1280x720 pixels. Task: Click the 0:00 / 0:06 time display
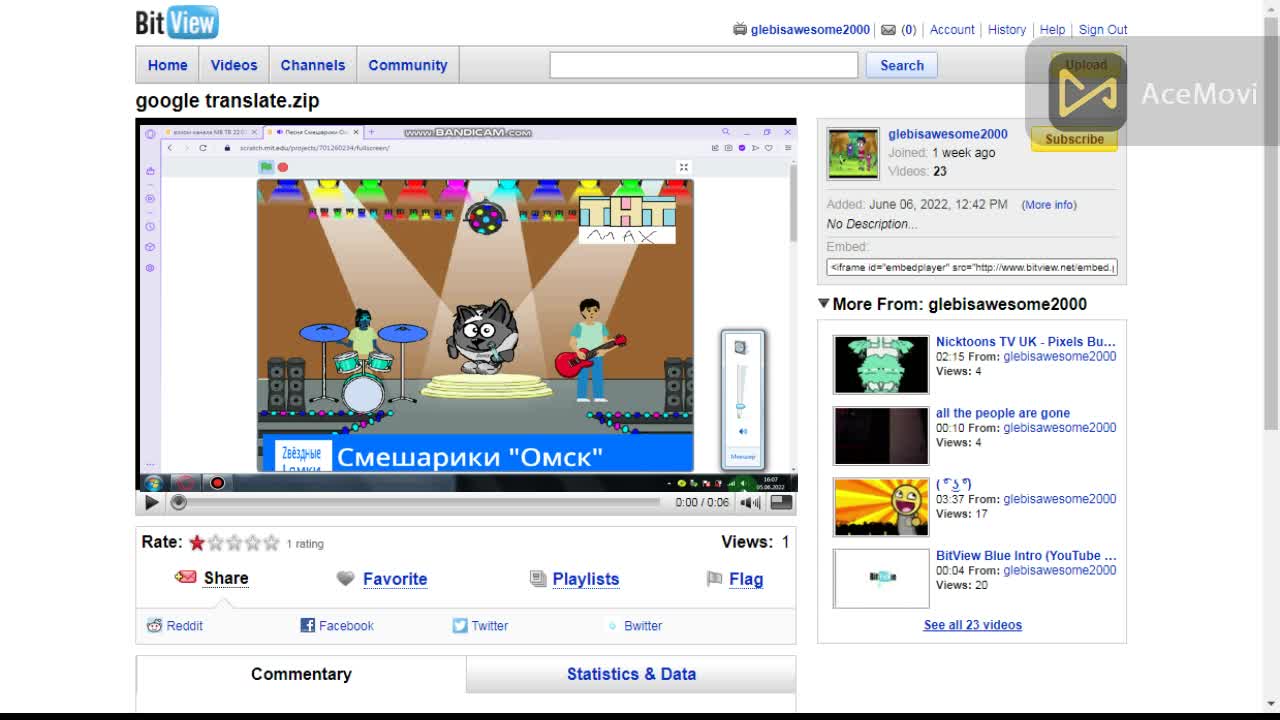[x=702, y=503]
